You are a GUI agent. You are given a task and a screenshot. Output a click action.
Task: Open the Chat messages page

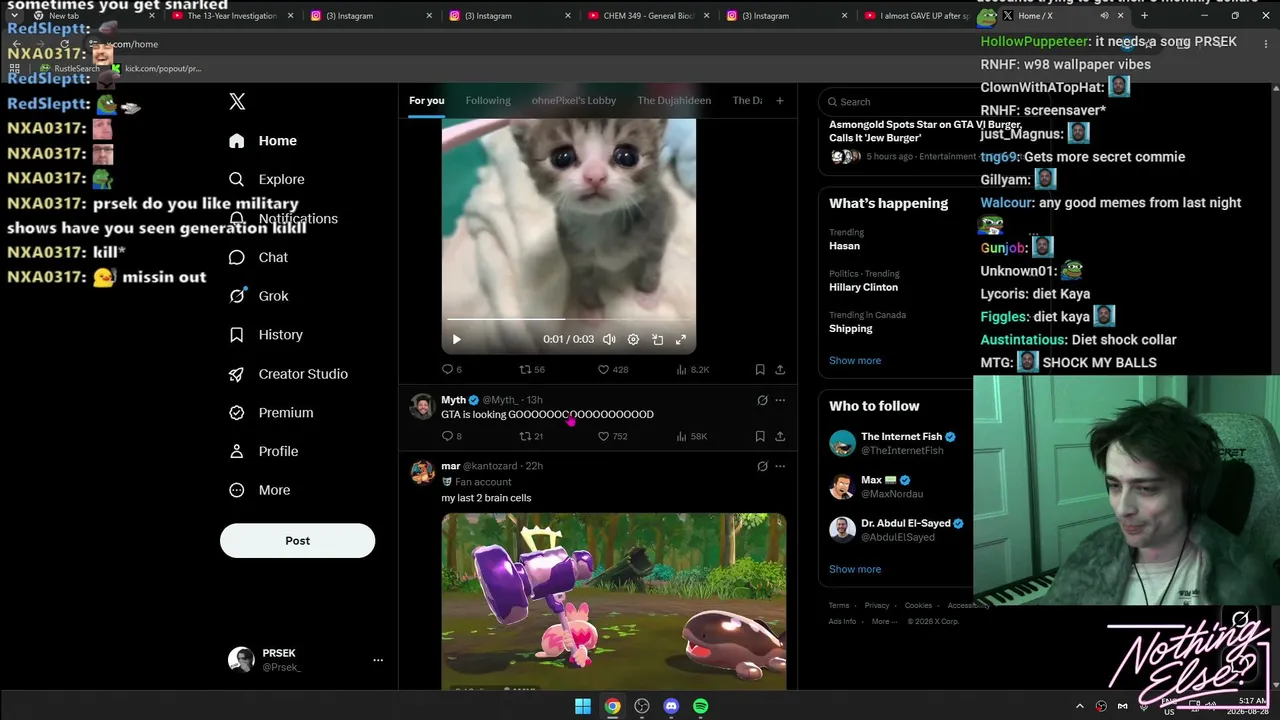tap(258, 257)
